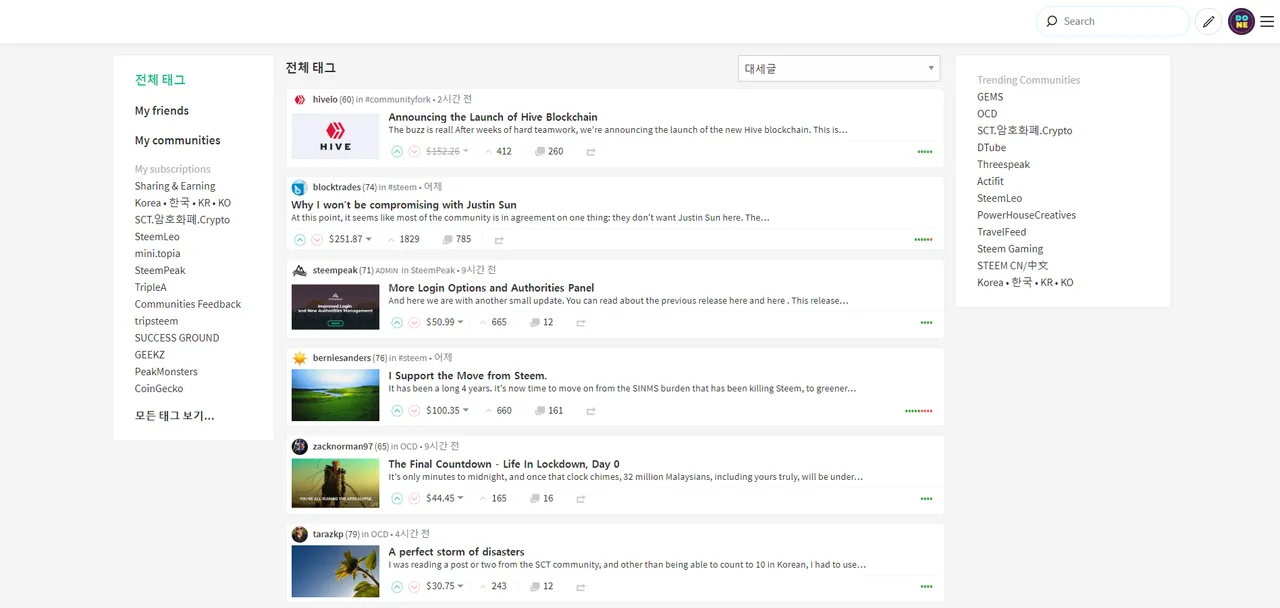Open My friends feed

point(162,111)
